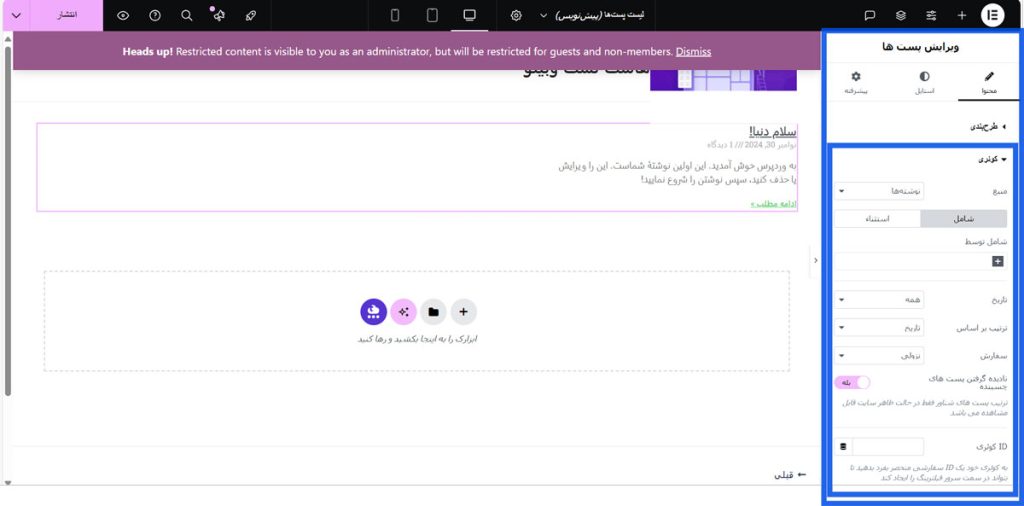Click the purple circular icon on canvas
Image resolution: width=1024 pixels, height=506 pixels.
pos(374,312)
